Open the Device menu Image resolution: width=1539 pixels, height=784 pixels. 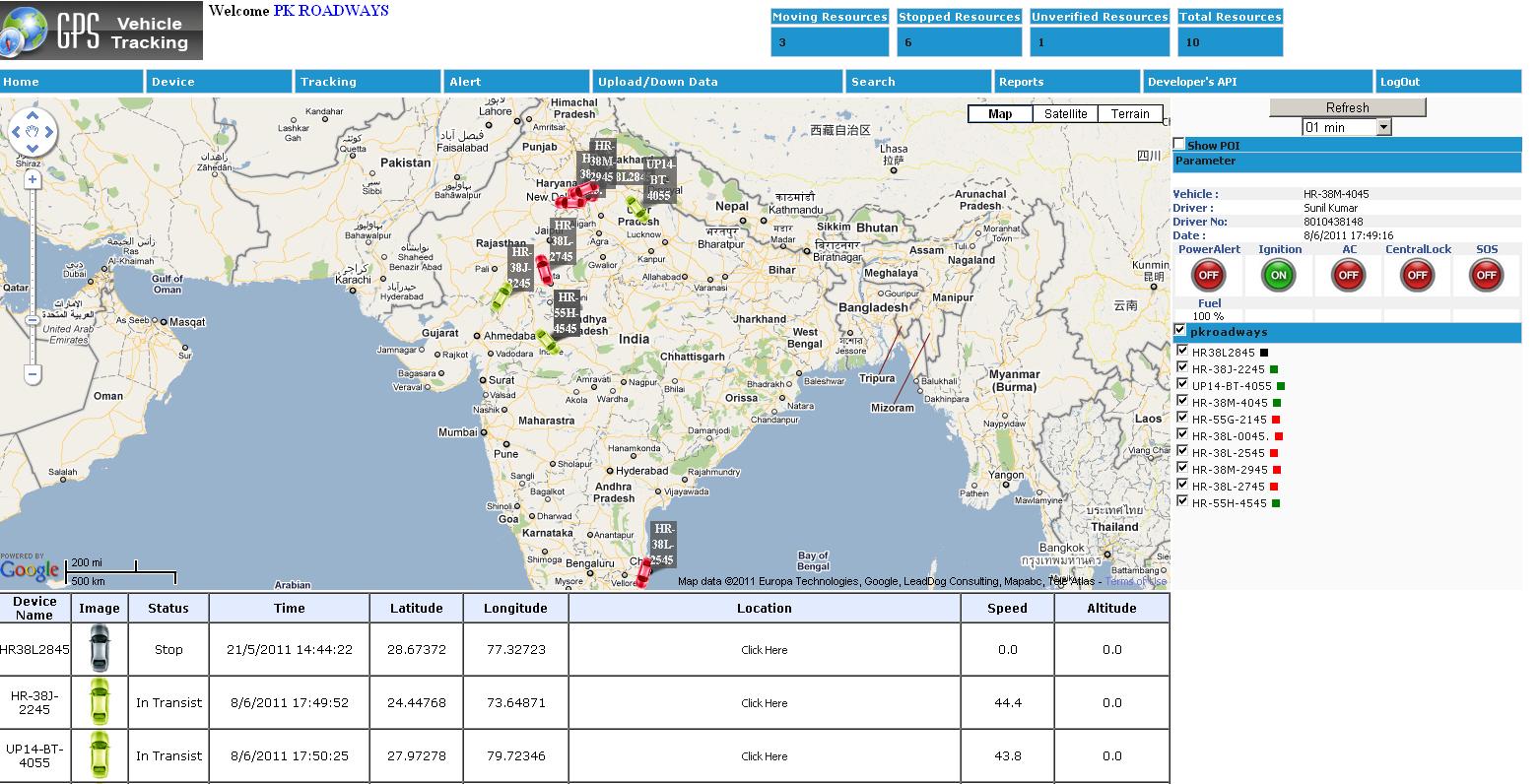[x=220, y=82]
